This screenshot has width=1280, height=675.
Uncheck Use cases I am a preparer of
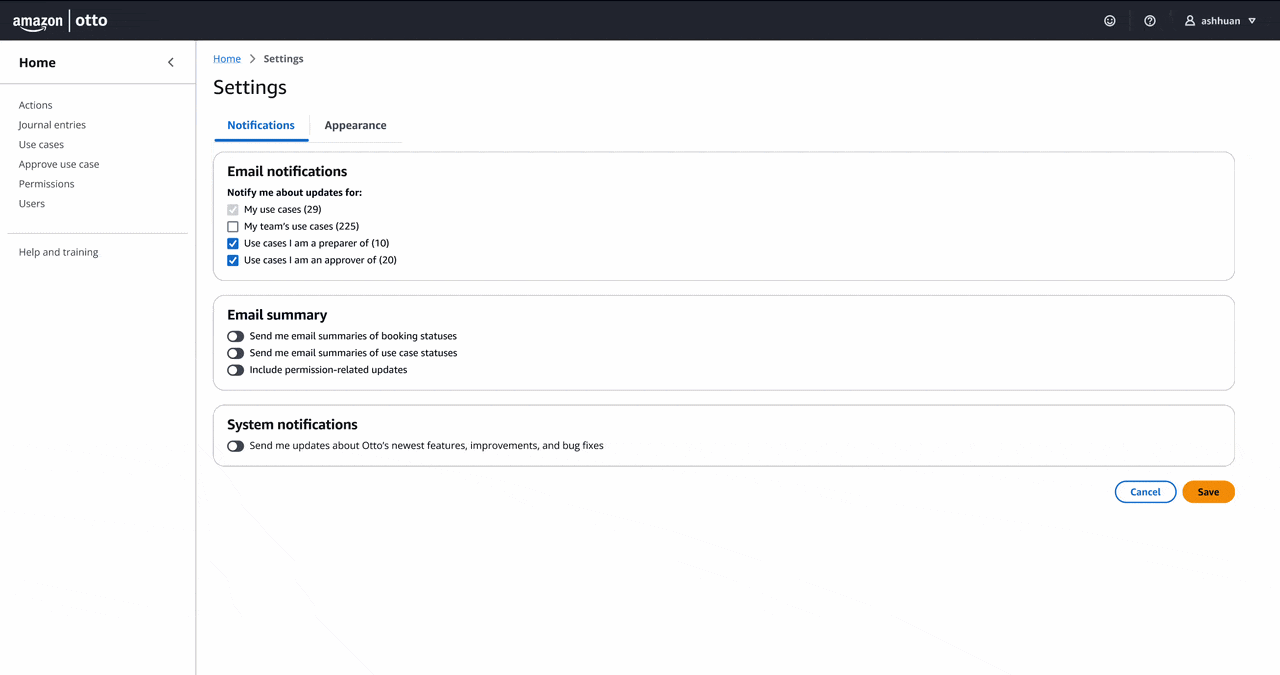point(233,244)
